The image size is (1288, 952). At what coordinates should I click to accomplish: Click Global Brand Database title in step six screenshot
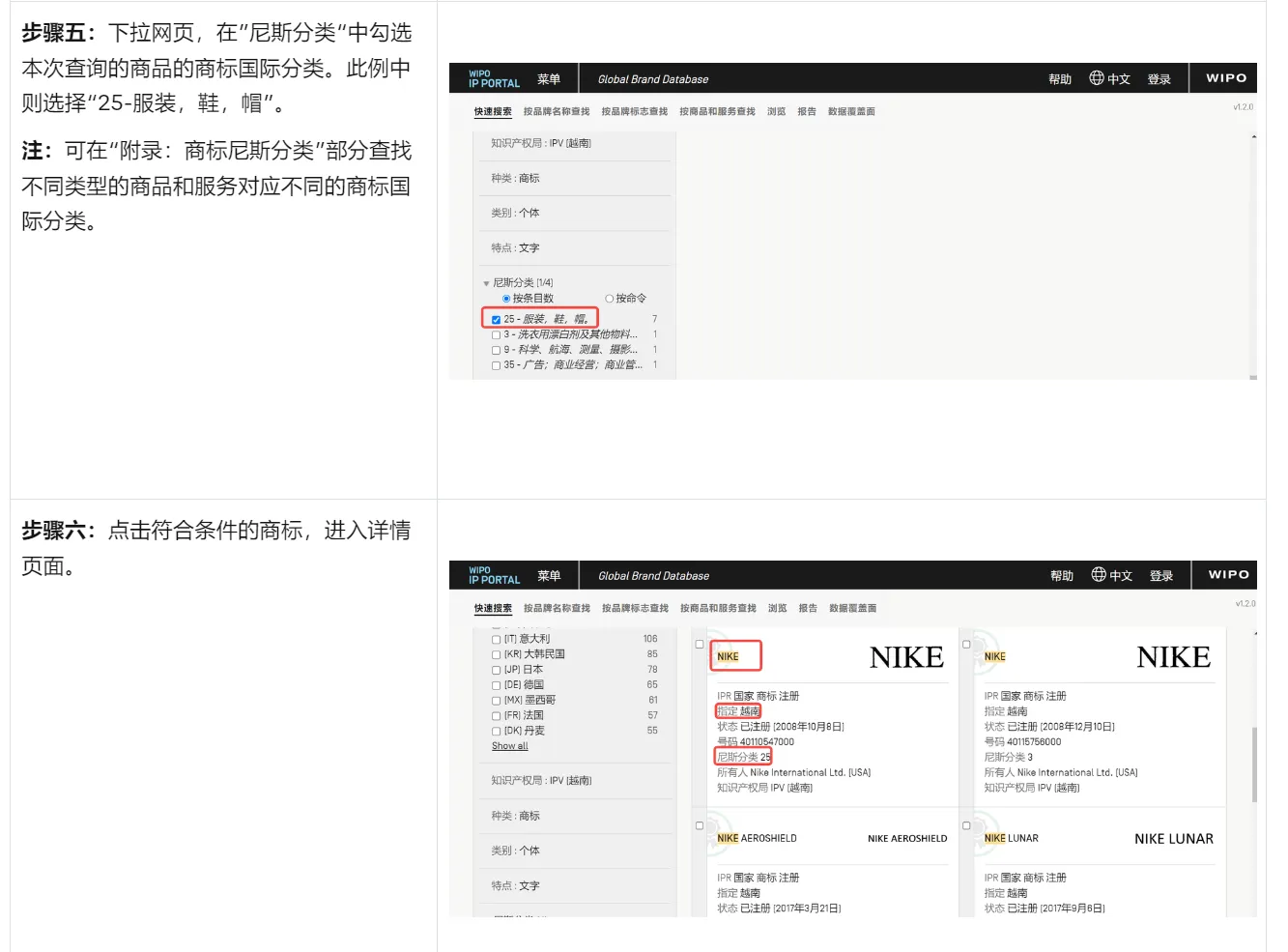653,576
